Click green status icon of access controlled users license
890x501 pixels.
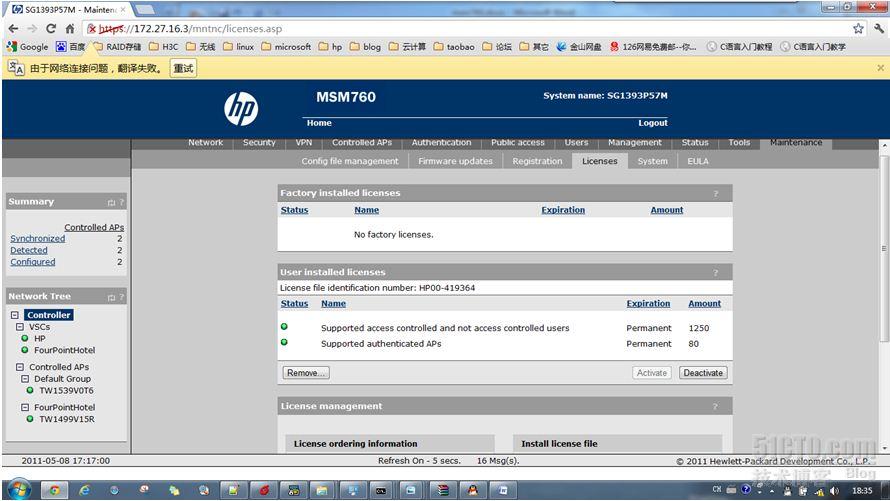point(284,327)
